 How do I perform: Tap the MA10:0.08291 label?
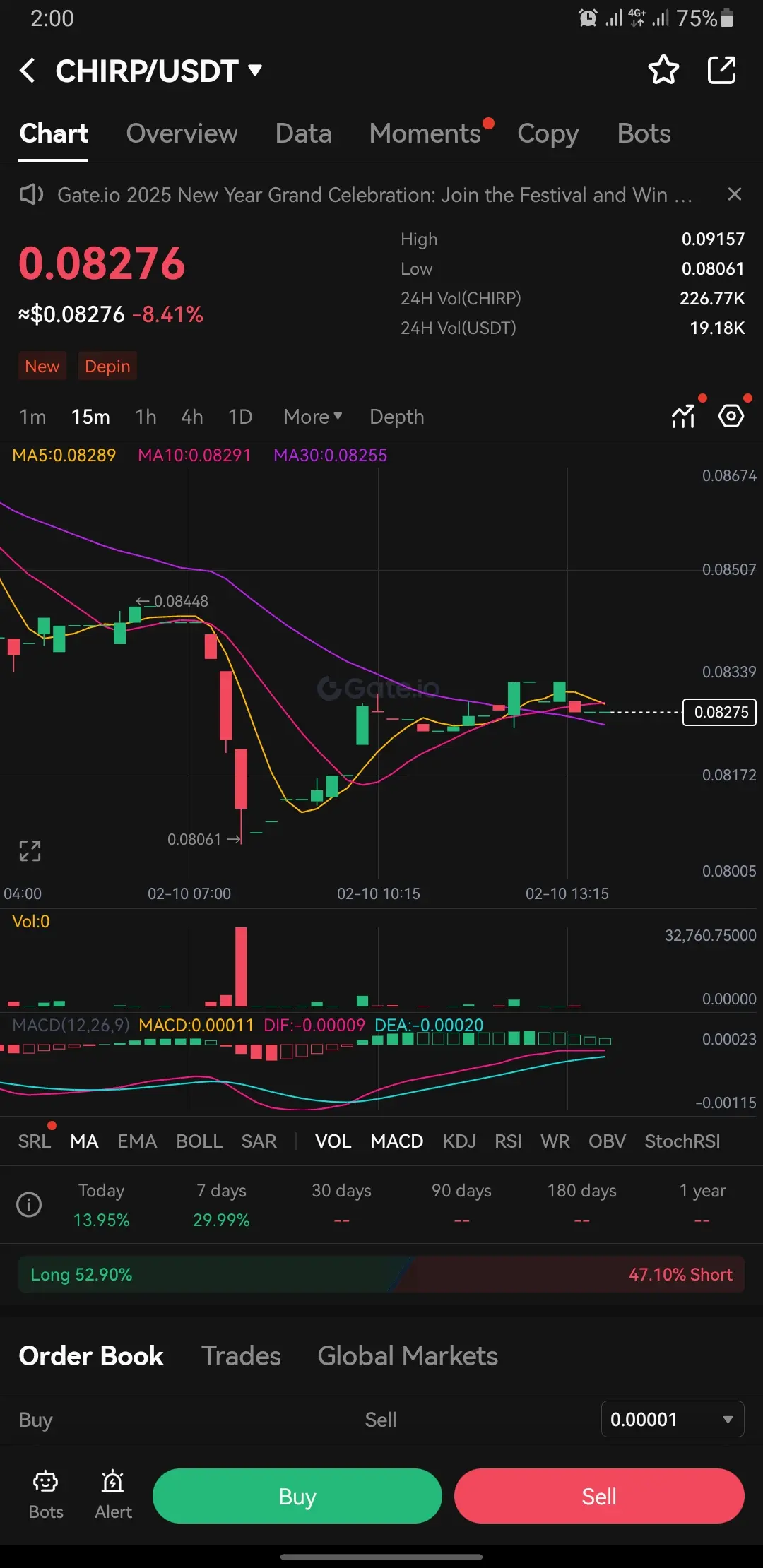point(194,455)
